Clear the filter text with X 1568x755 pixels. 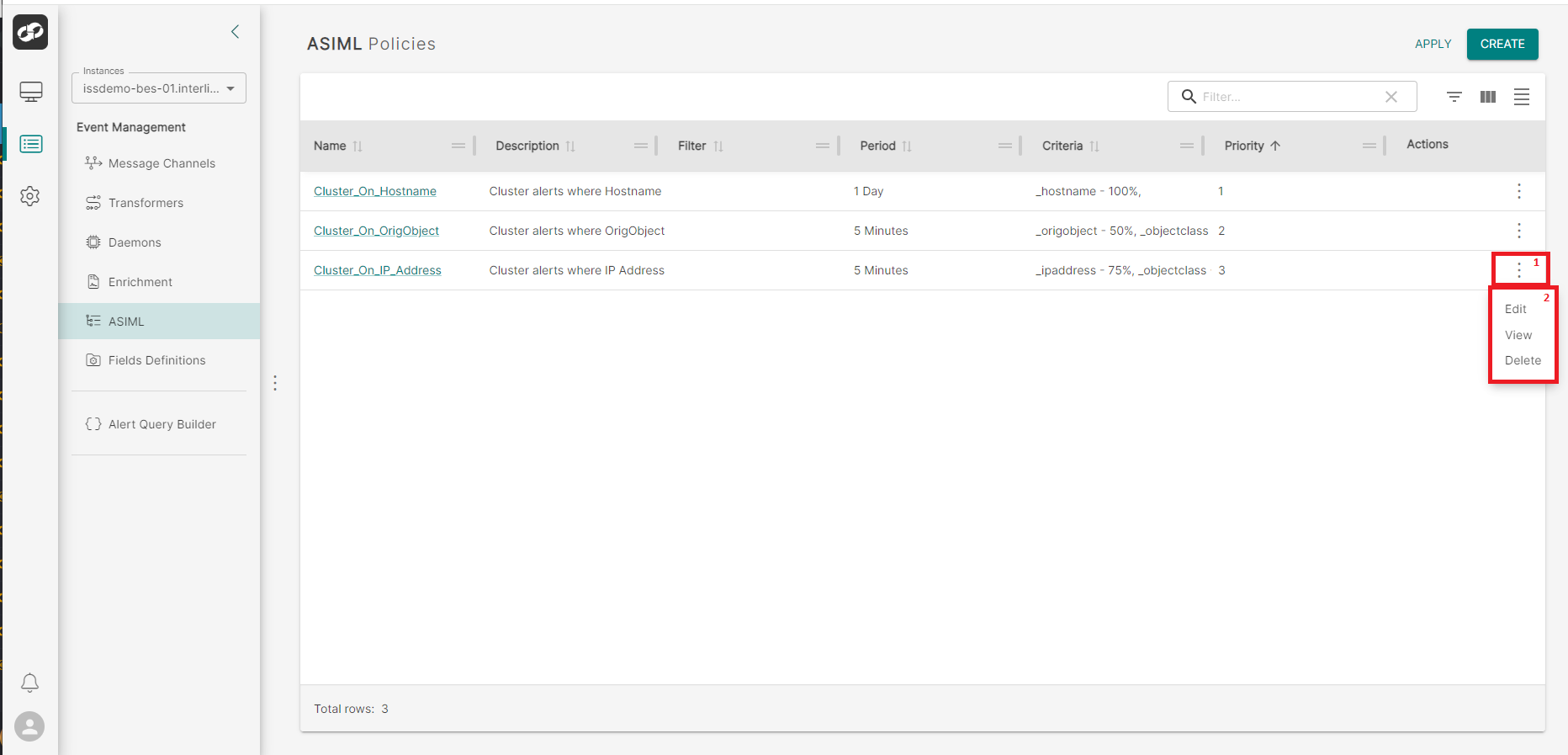(x=1391, y=97)
